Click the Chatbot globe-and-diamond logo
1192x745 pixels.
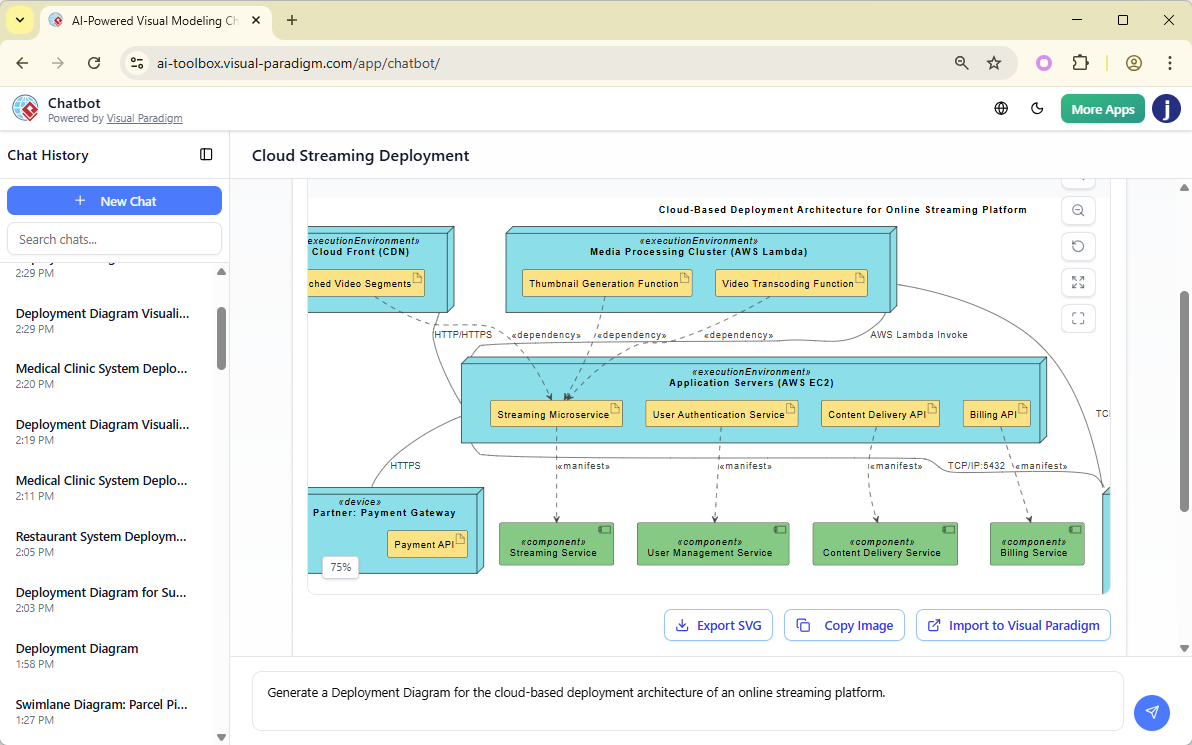[25, 108]
